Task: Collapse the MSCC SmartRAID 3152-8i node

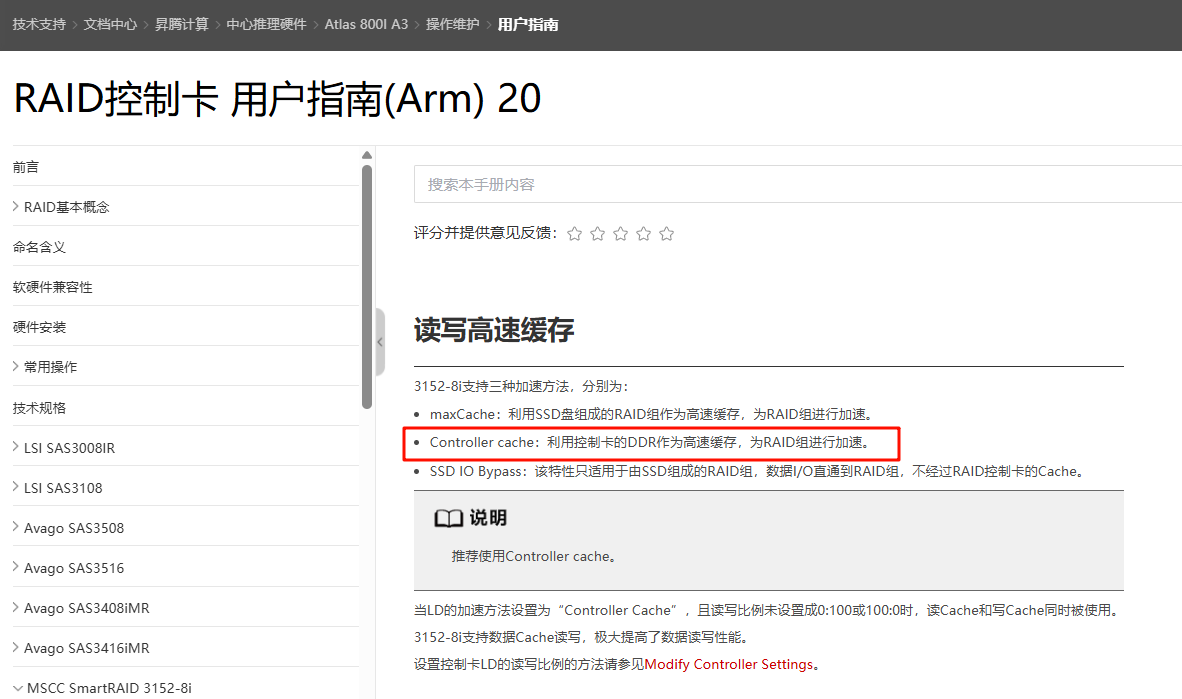Action: click(17, 688)
